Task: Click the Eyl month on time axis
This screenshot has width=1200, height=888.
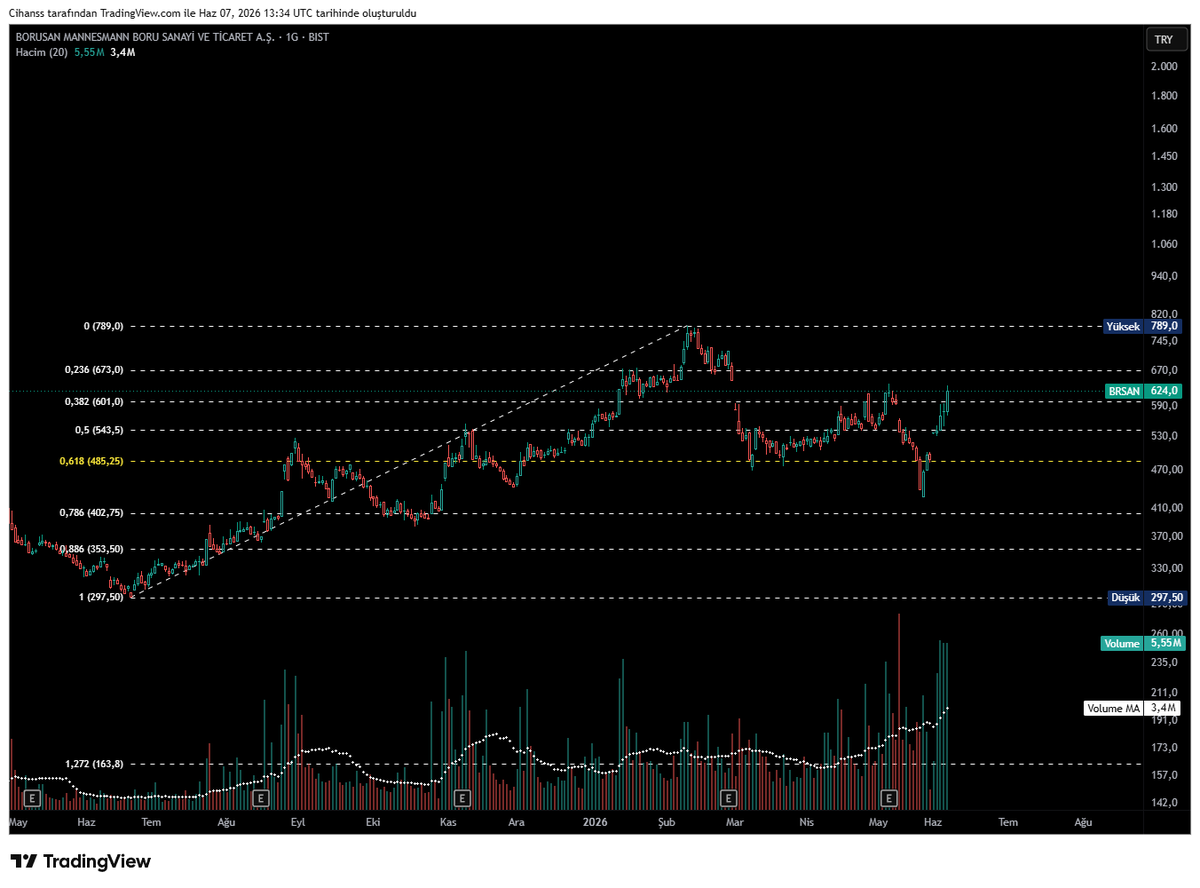Action: point(297,823)
